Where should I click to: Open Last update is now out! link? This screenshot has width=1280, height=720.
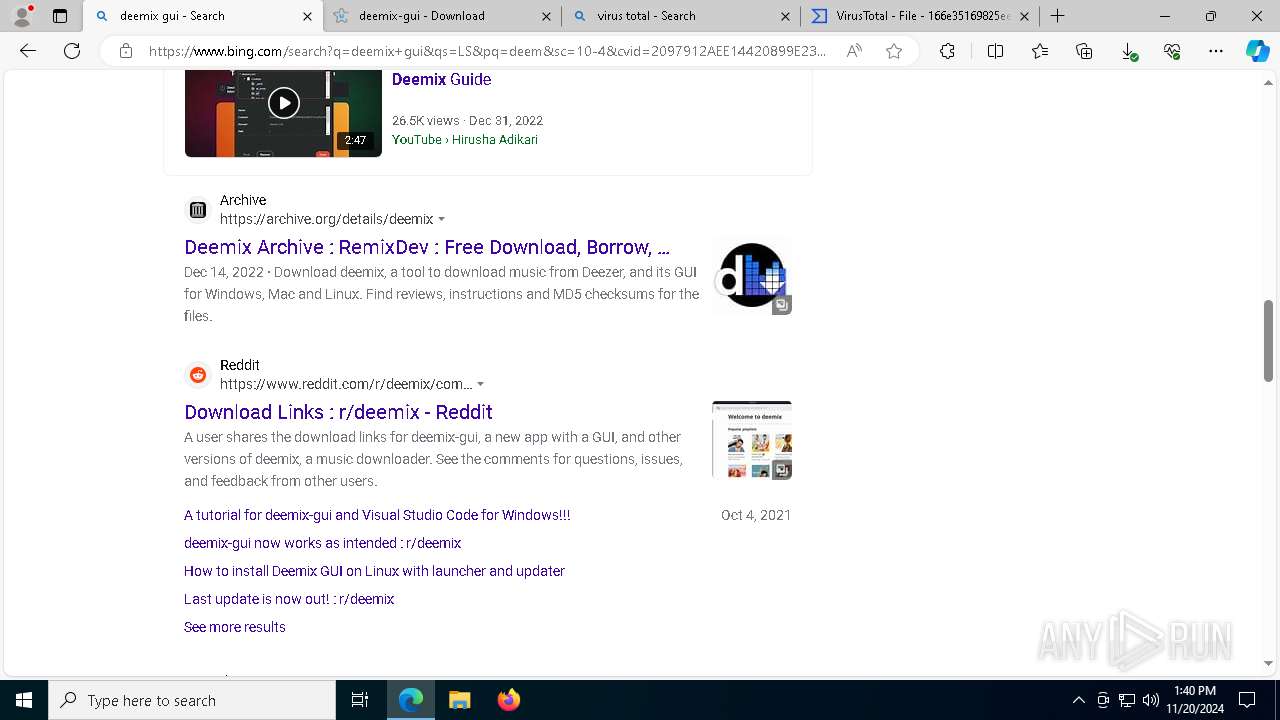pos(289,599)
